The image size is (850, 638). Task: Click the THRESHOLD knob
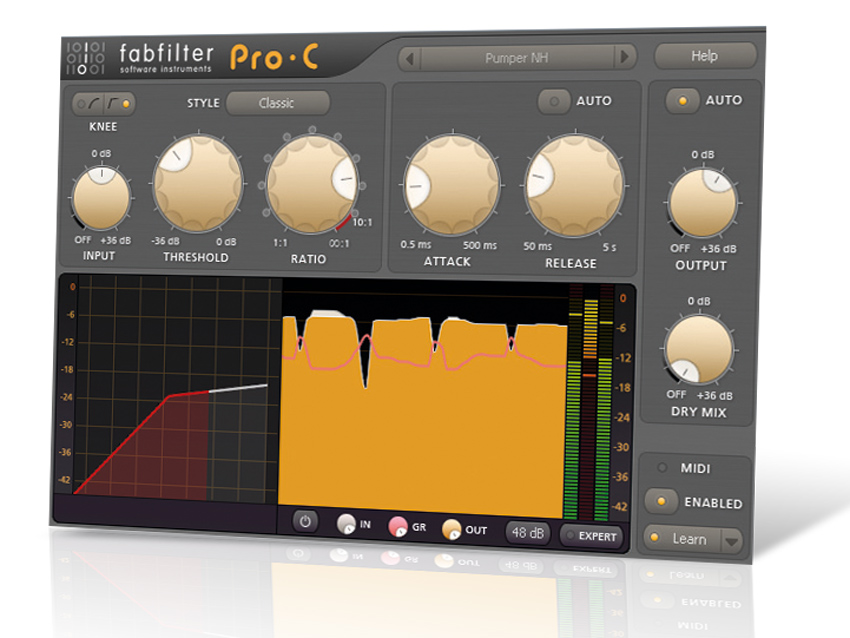198,183
